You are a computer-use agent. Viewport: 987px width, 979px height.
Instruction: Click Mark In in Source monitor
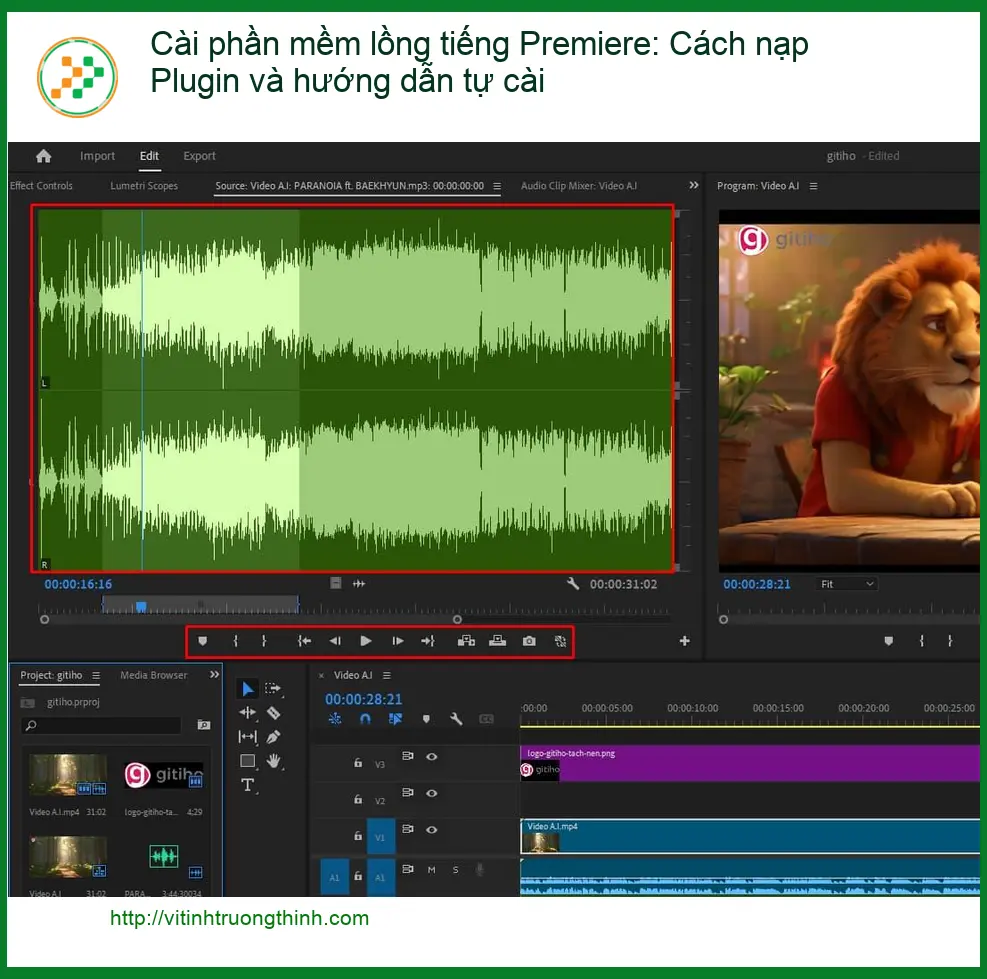235,641
